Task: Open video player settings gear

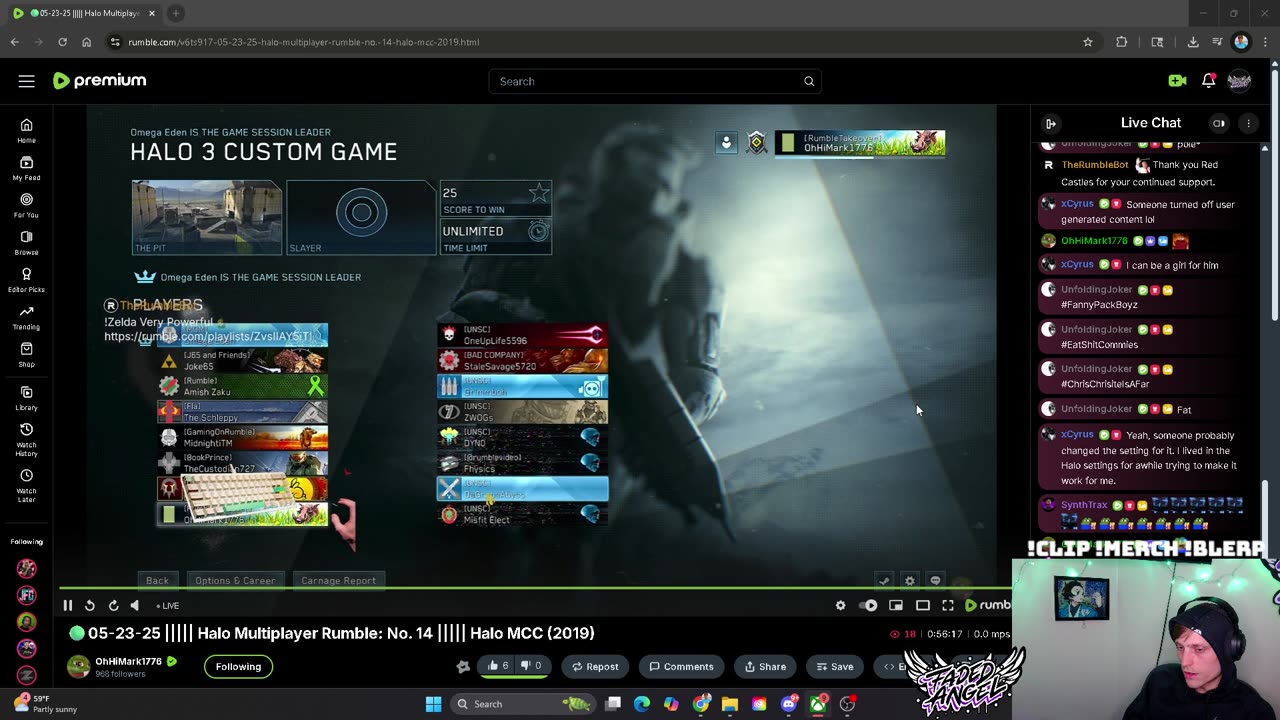Action: click(x=840, y=605)
